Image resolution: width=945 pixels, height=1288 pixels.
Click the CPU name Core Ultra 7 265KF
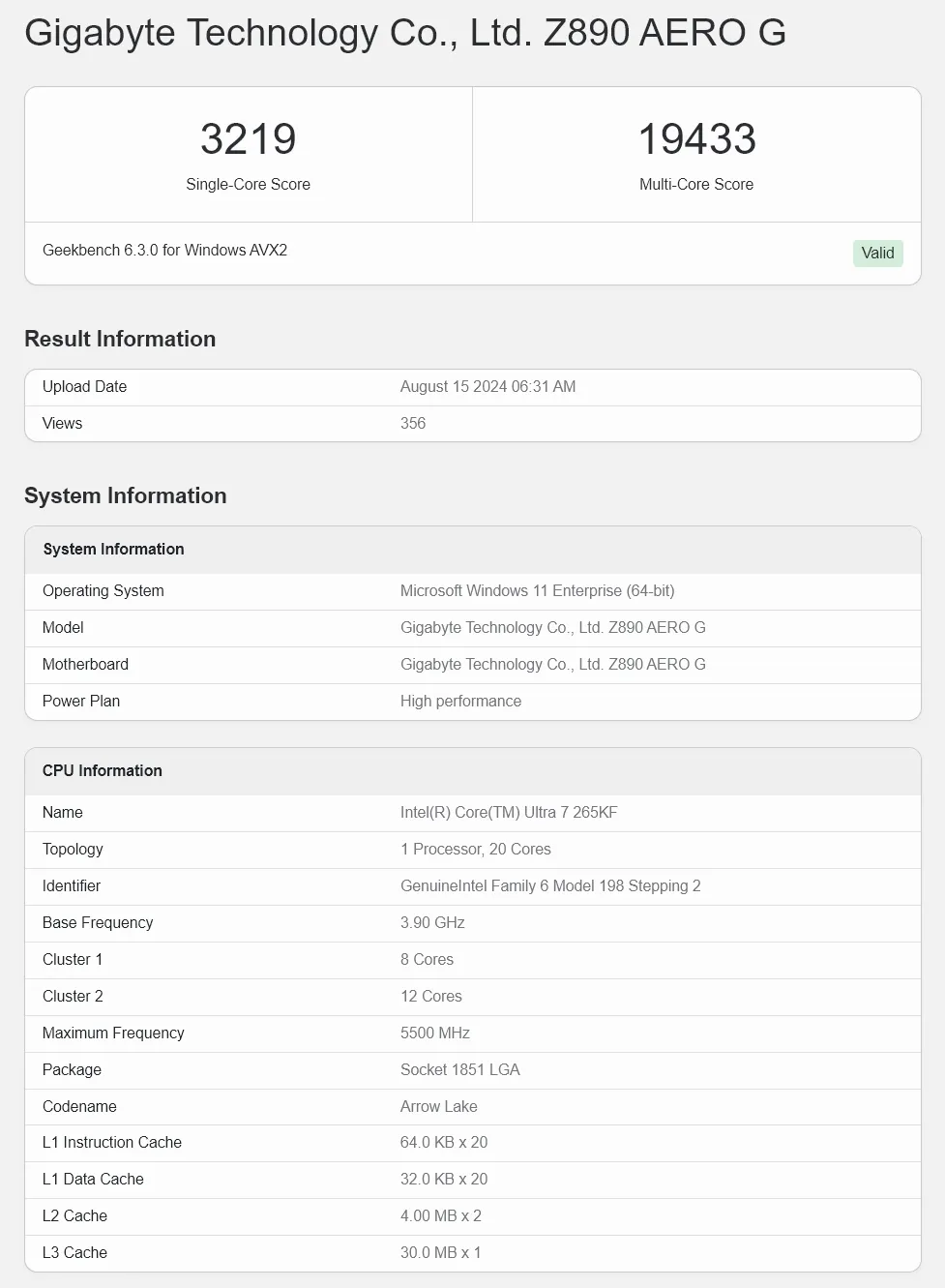tap(509, 812)
